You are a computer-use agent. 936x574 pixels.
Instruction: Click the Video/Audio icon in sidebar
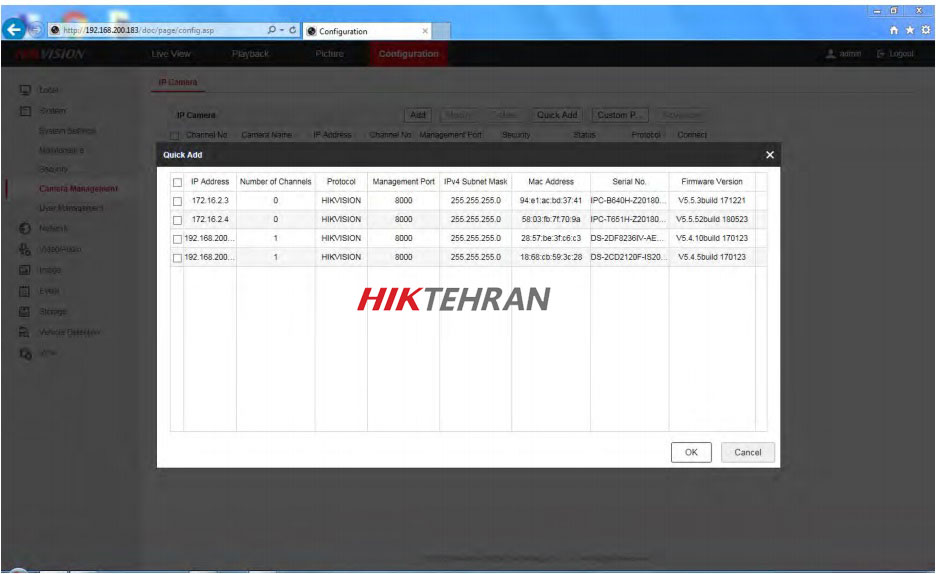tap(25, 249)
